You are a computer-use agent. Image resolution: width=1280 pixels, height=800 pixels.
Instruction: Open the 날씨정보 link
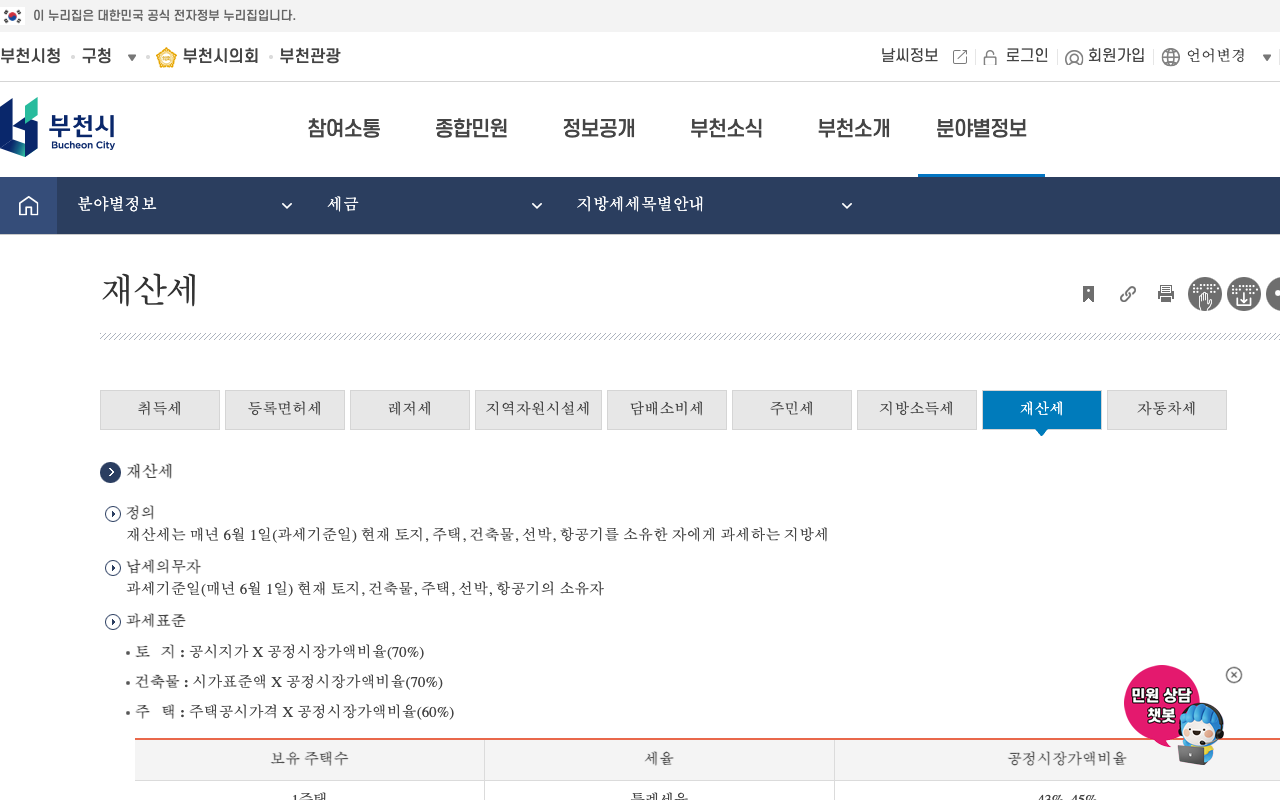[x=910, y=56]
